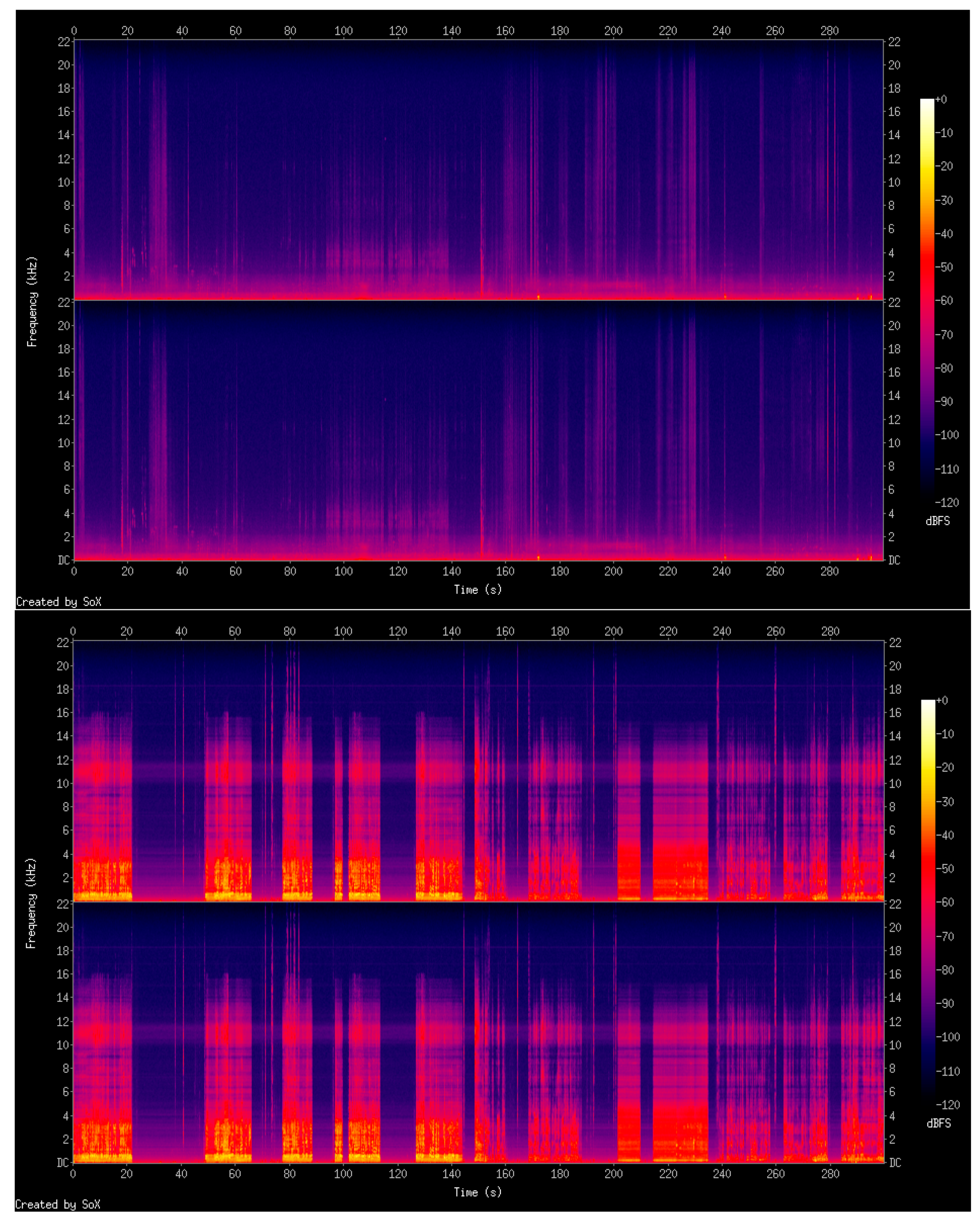
Task: Click the "+0" label atop upper color scale
Action: point(941,100)
